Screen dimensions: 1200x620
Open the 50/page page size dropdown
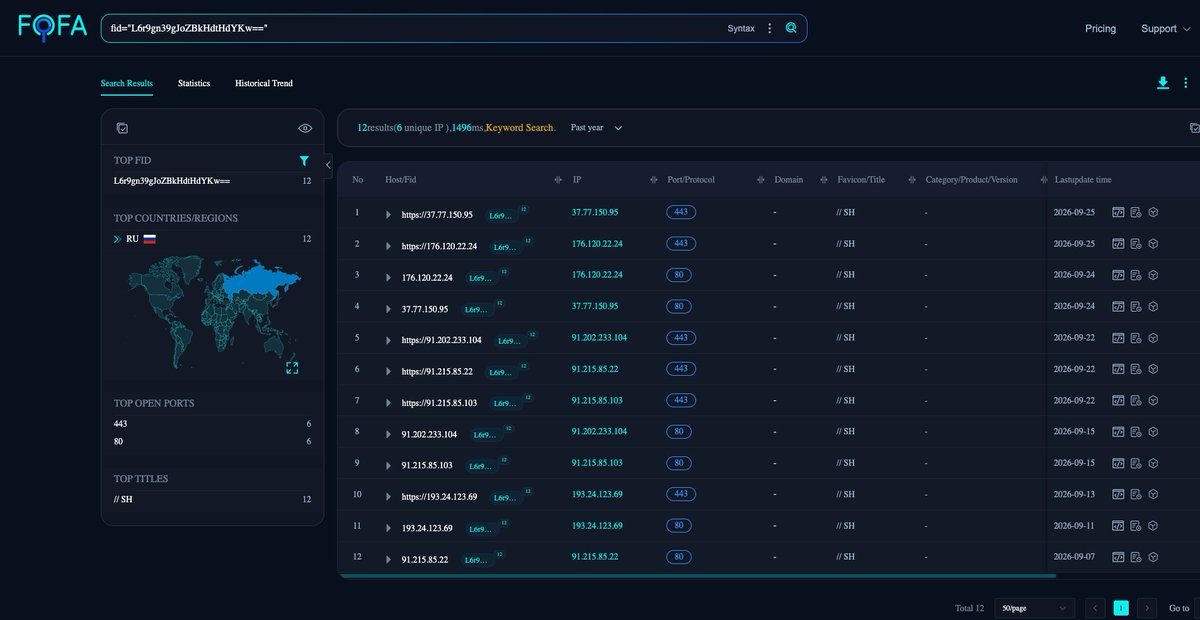click(1035, 607)
